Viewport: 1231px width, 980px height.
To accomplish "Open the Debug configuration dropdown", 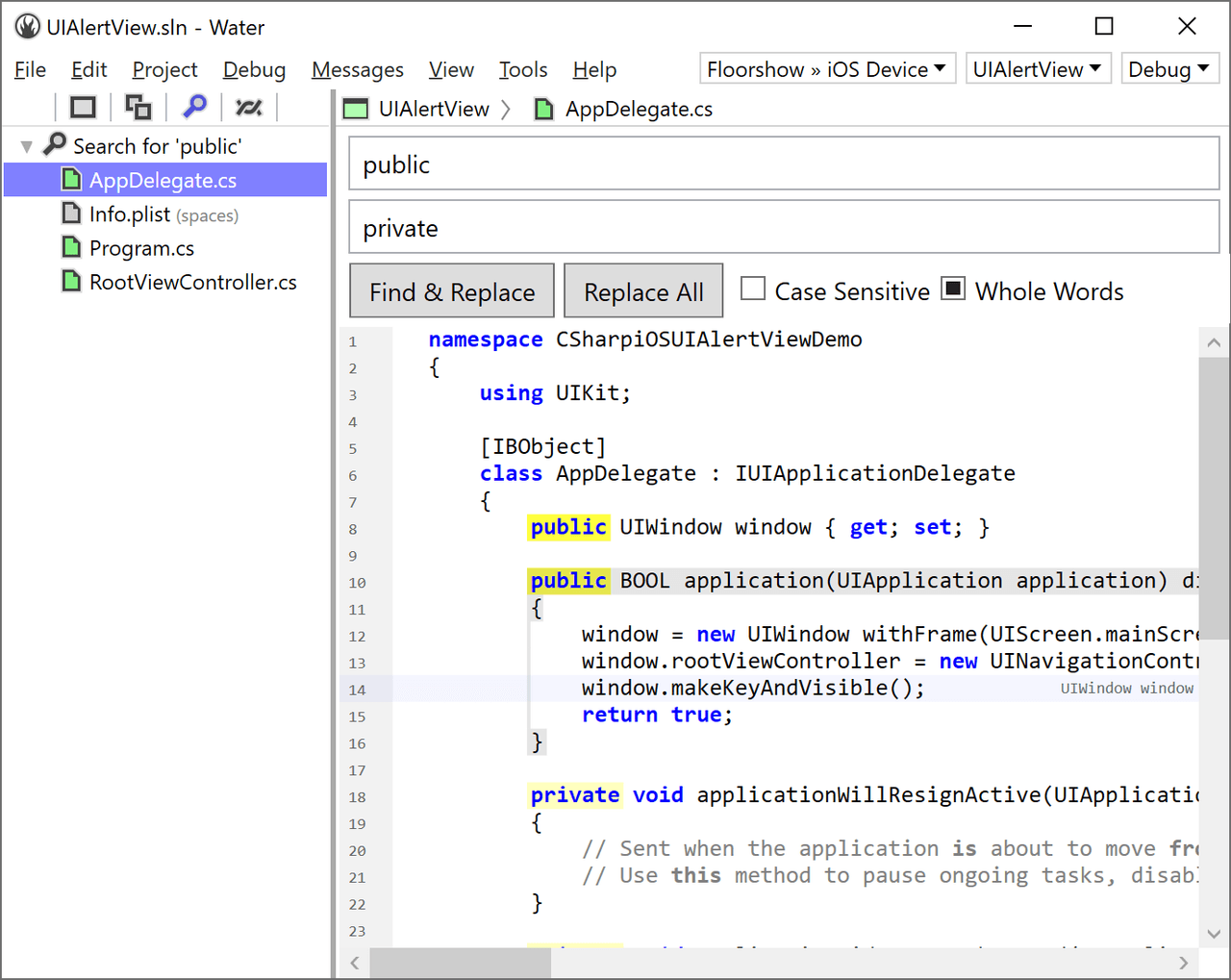I will [x=1169, y=69].
